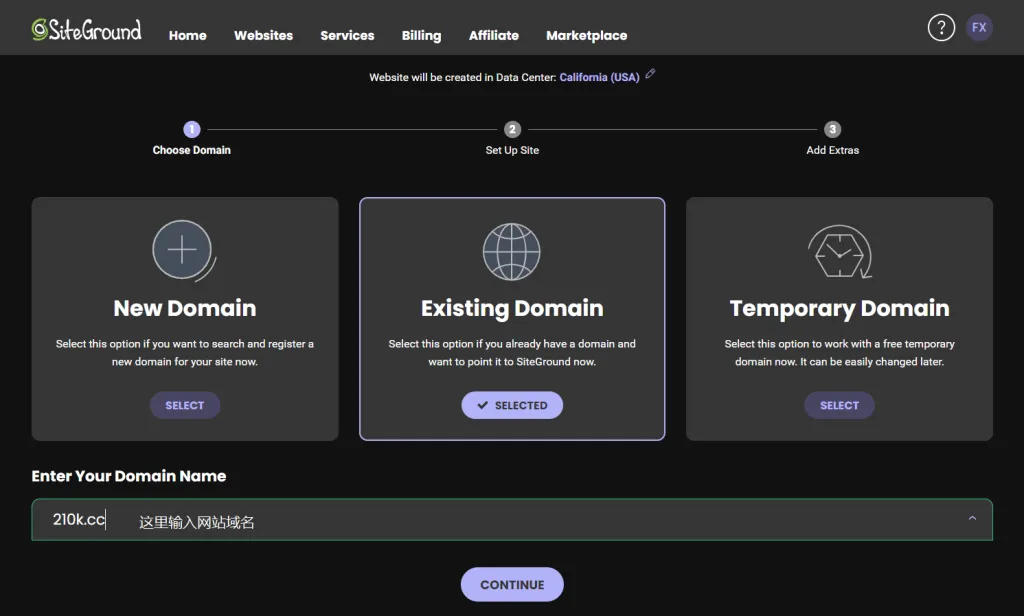
Task: Select the Temporary Domain option
Action: click(839, 405)
